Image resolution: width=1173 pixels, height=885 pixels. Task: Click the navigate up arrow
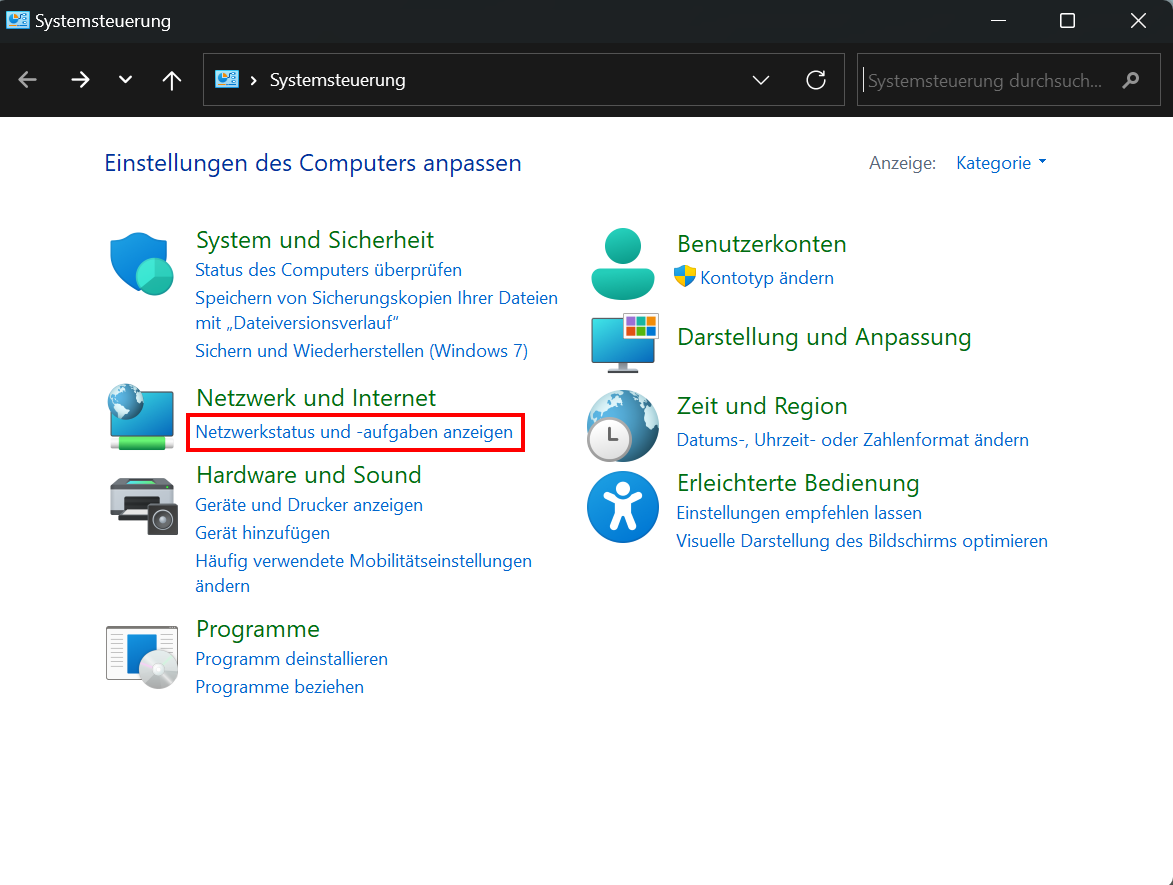click(x=171, y=80)
